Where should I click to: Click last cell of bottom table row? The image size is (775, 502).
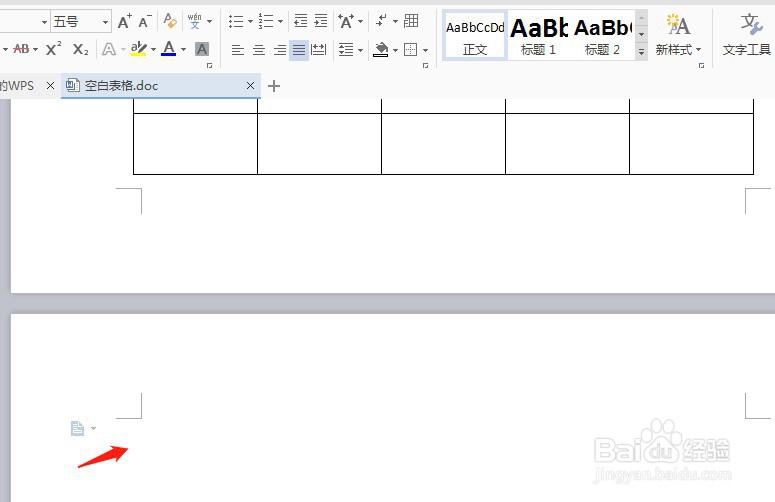coord(691,144)
